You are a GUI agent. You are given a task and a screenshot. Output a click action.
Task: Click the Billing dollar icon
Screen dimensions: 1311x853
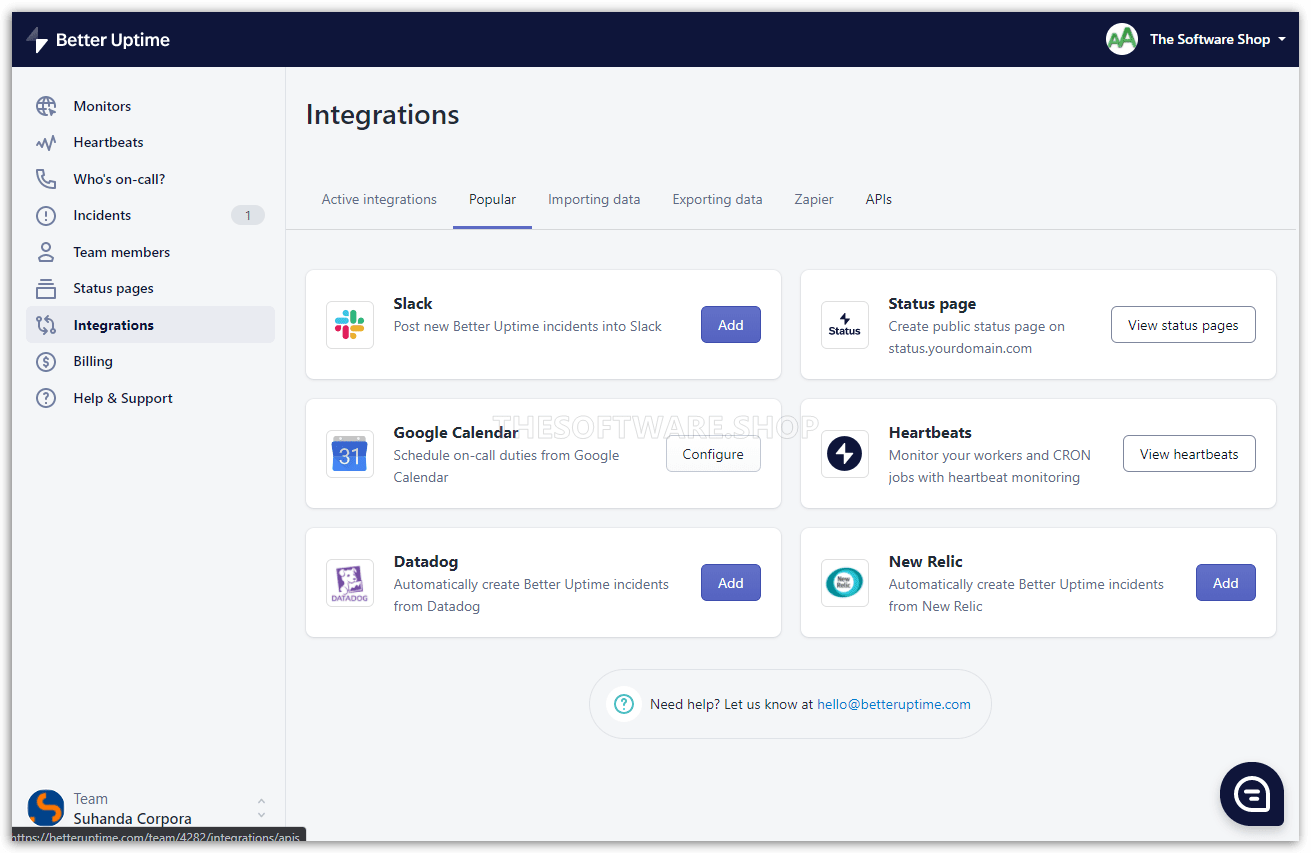pos(46,361)
